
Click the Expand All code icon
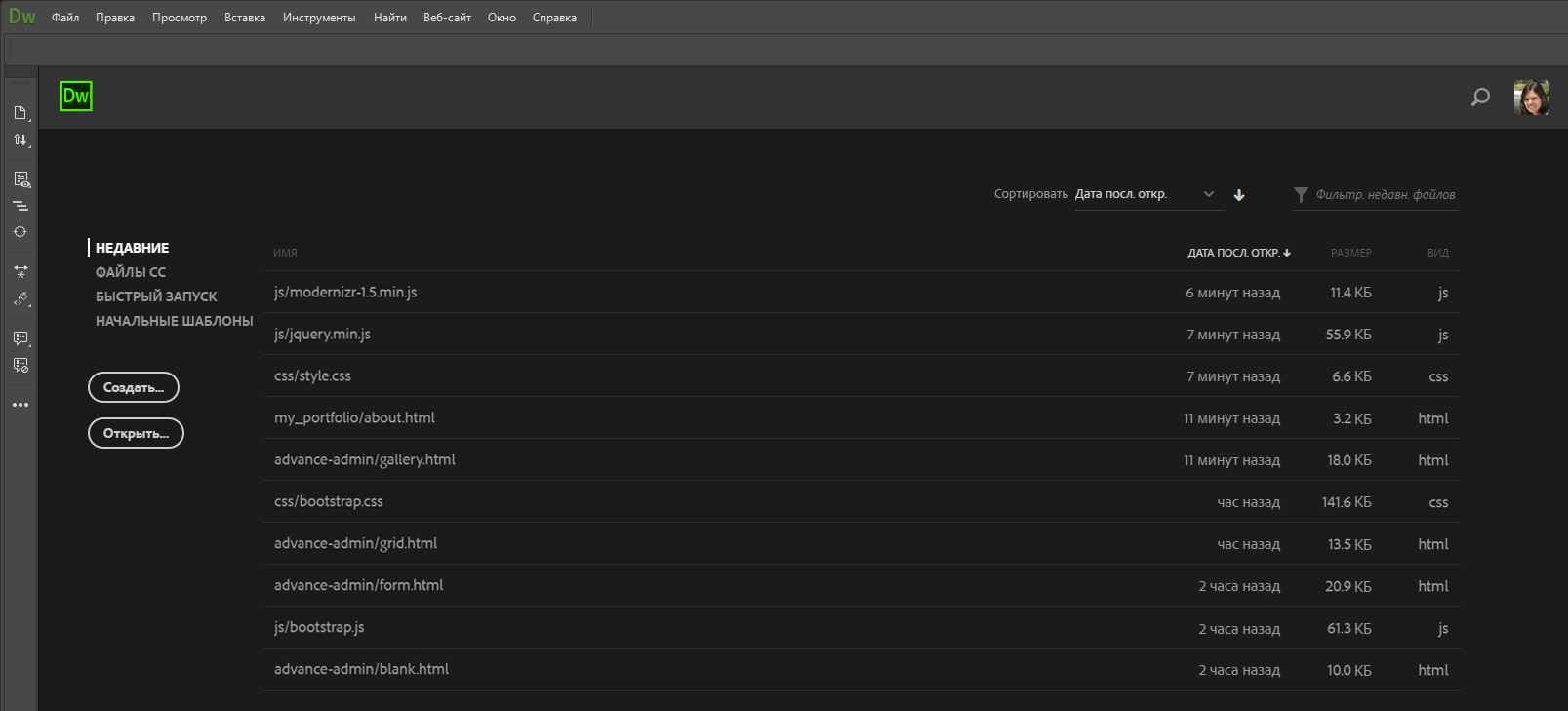[x=20, y=272]
